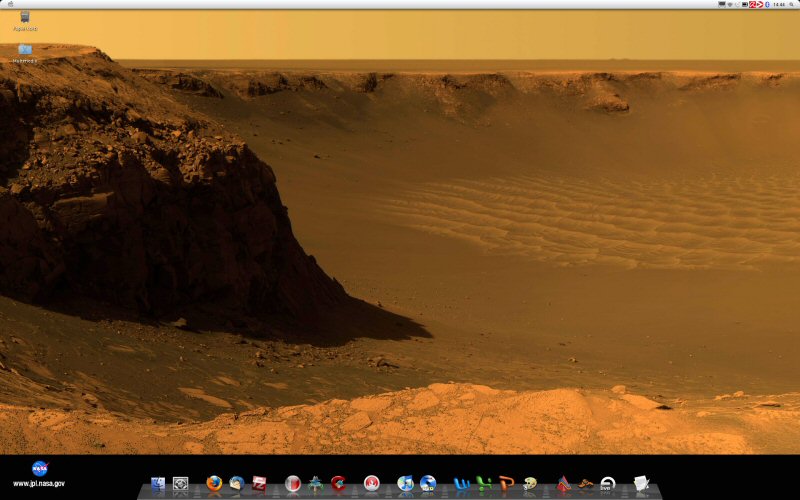Open the gray icon right of Finder
The width and height of the screenshot is (800, 500).
[181, 484]
